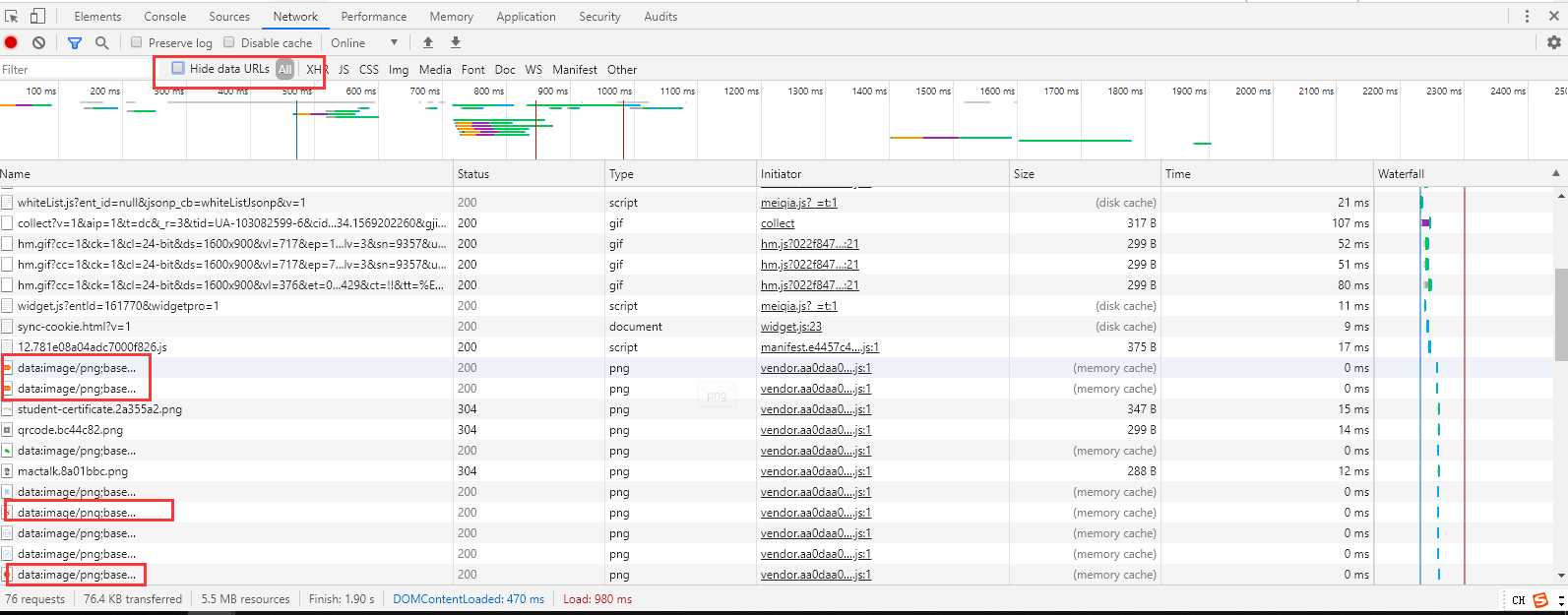Sort by the Type column header
1568x615 pixels.
click(680, 173)
